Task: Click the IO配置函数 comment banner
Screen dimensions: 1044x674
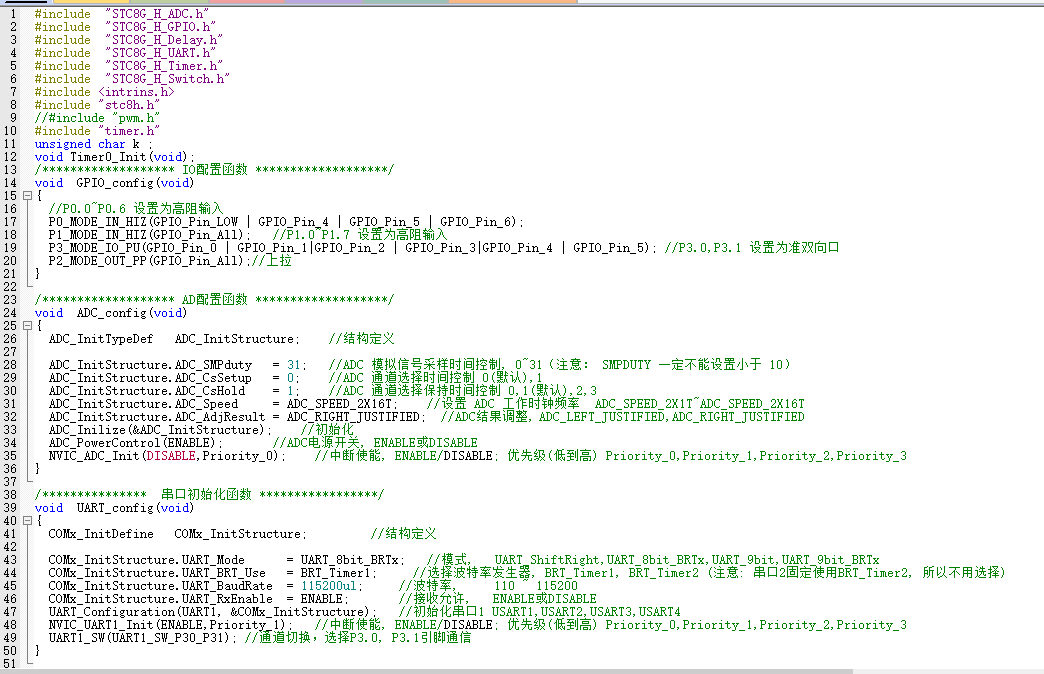Action: click(214, 170)
